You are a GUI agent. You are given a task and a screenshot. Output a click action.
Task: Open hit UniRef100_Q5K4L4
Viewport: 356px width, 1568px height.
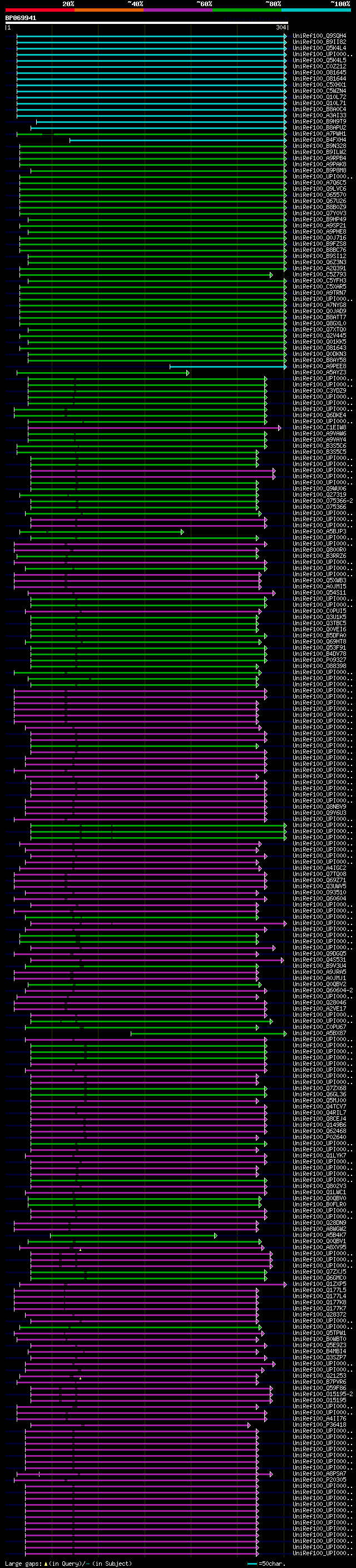tap(319, 48)
